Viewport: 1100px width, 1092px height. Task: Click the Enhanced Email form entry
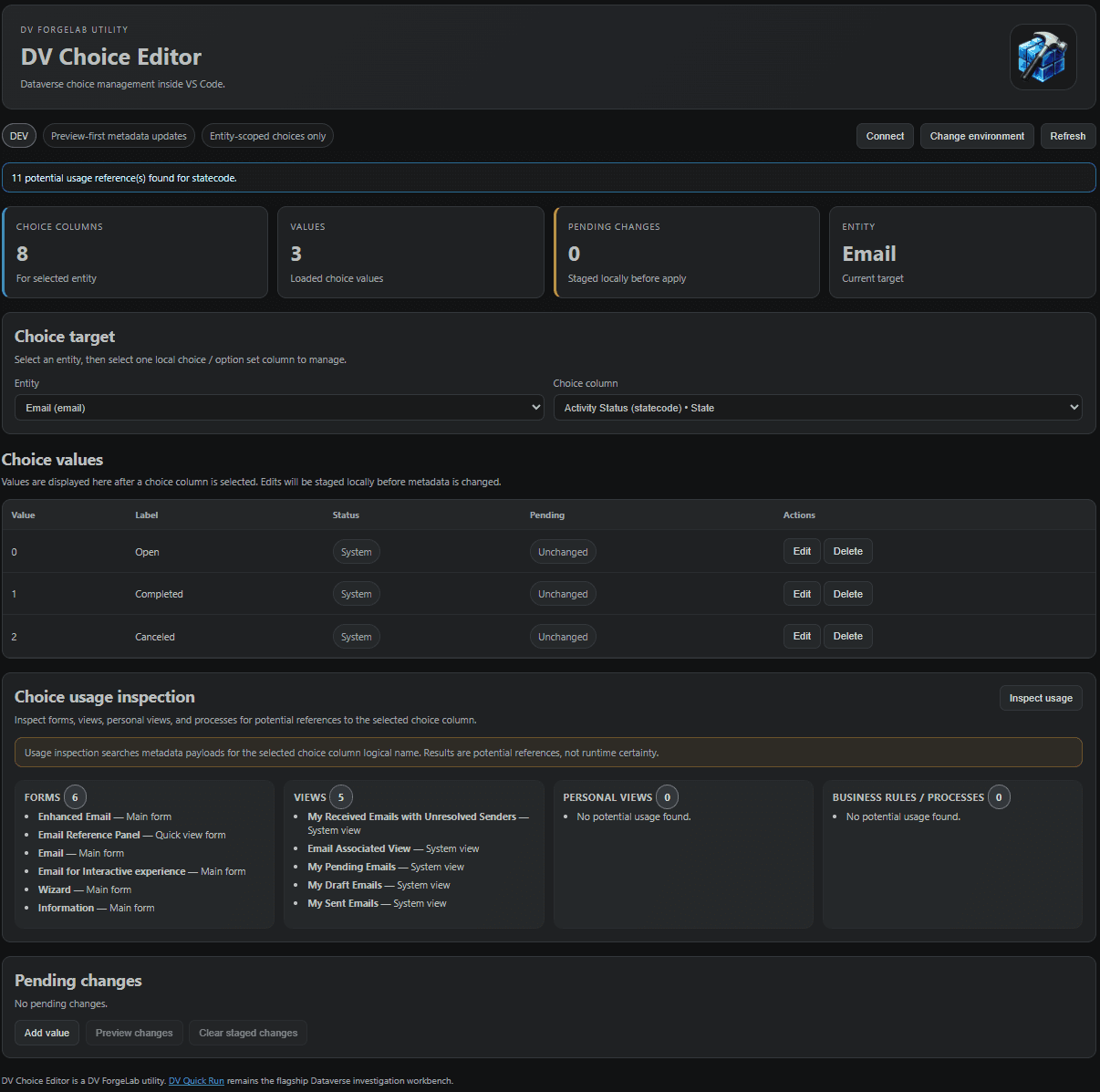(x=105, y=816)
